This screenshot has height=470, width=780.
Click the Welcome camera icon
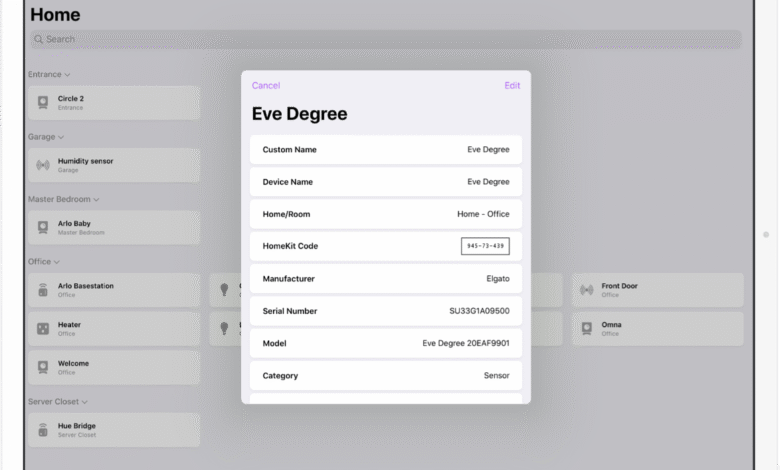click(x=43, y=368)
